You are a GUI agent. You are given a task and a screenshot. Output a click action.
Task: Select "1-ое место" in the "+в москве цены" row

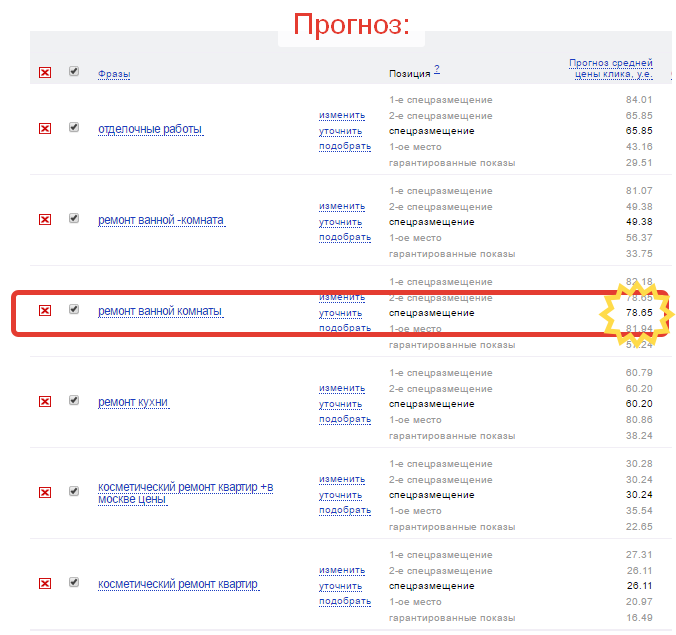point(415,511)
